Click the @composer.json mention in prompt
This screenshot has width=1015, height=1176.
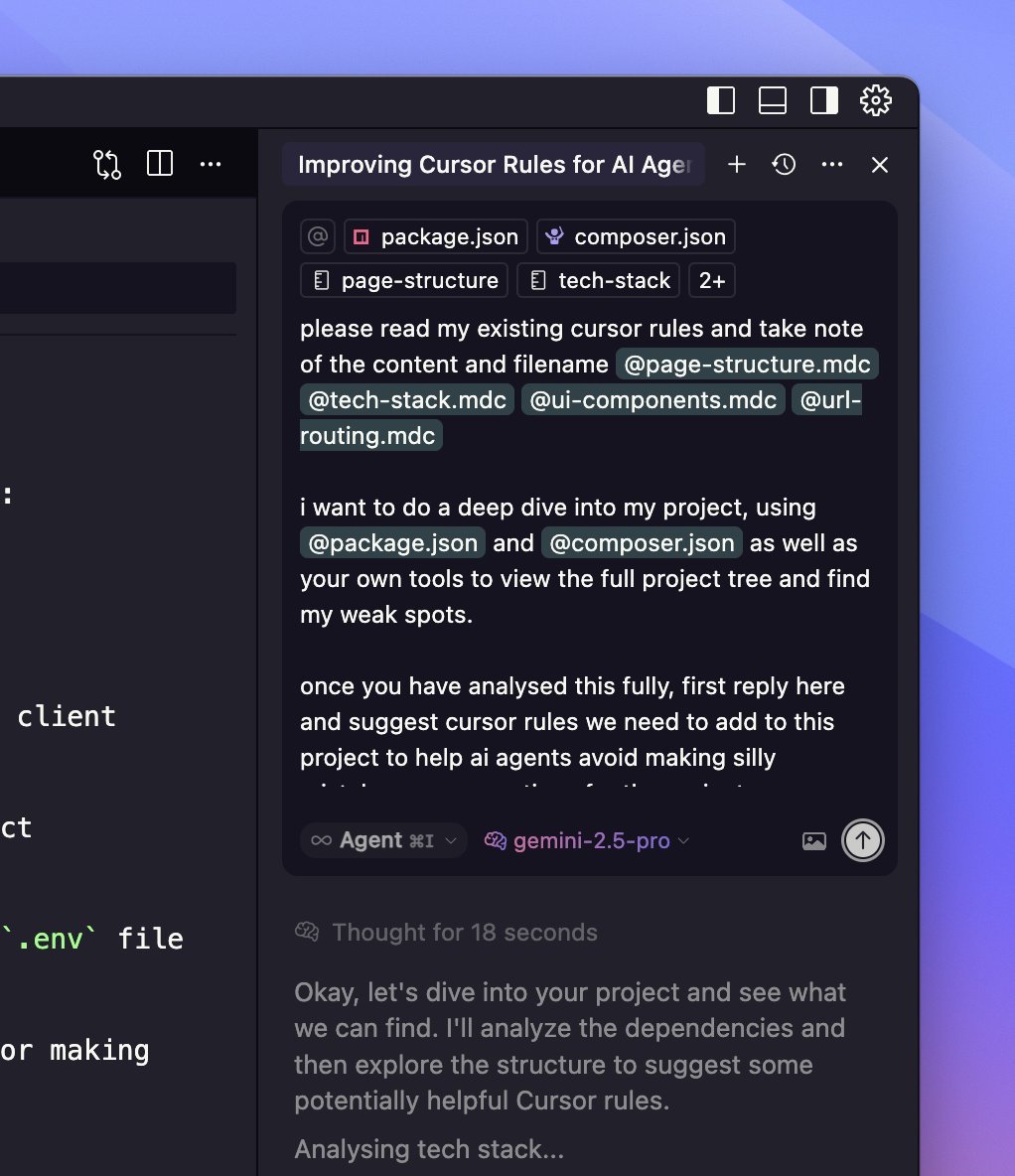click(x=643, y=543)
